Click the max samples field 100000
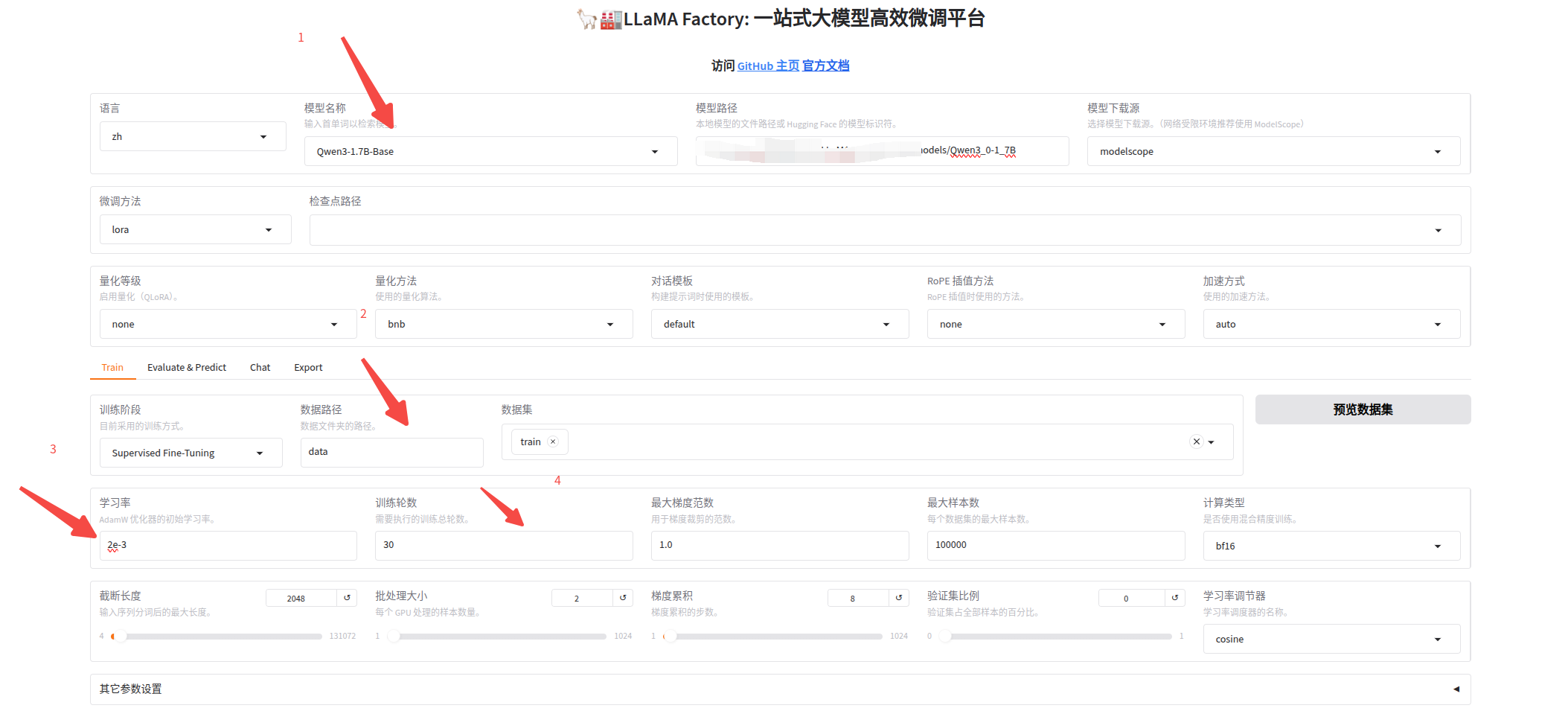1568x714 pixels. pyautogui.click(x=1056, y=546)
